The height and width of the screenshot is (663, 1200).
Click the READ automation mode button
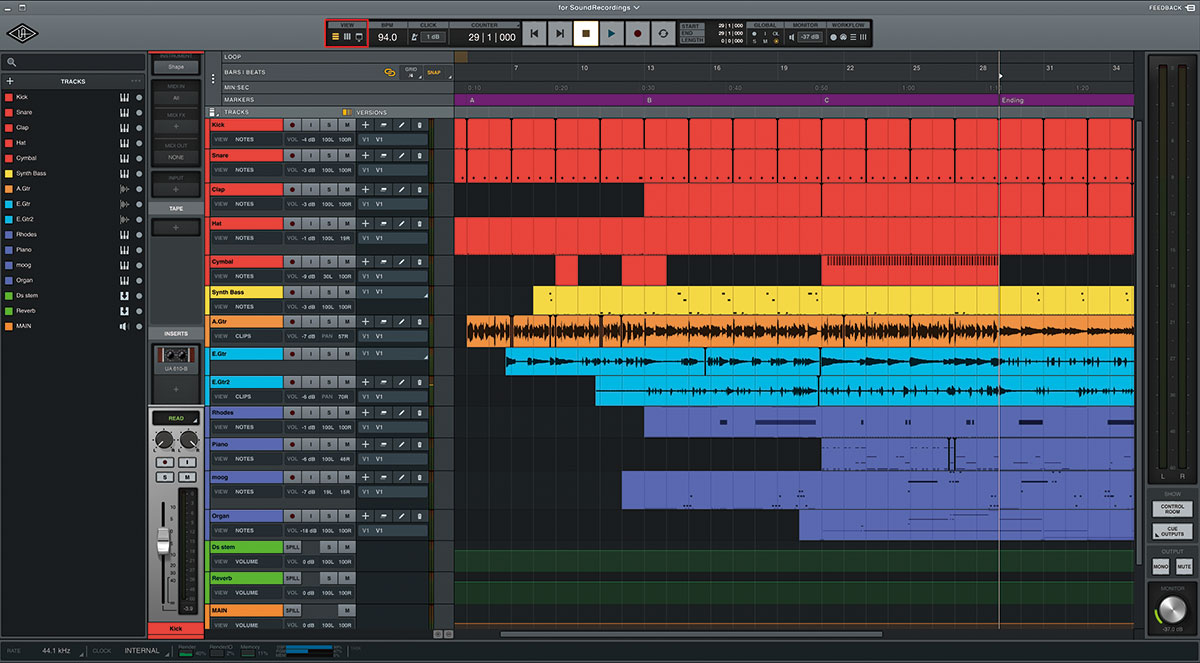[176, 418]
